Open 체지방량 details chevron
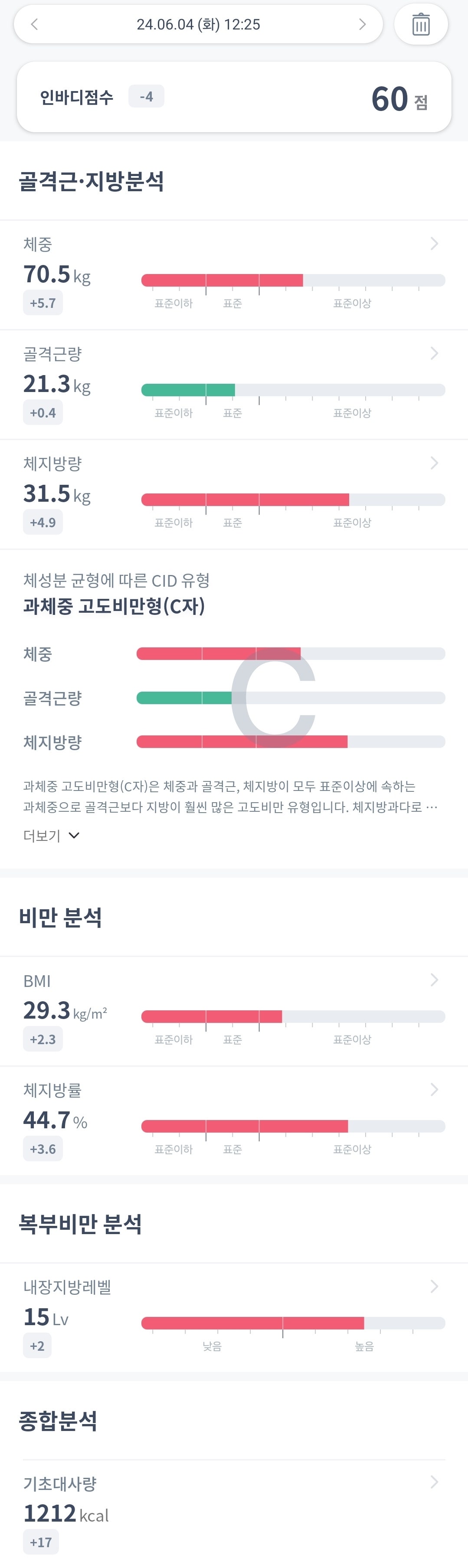This screenshot has width=468, height=1568. (434, 463)
